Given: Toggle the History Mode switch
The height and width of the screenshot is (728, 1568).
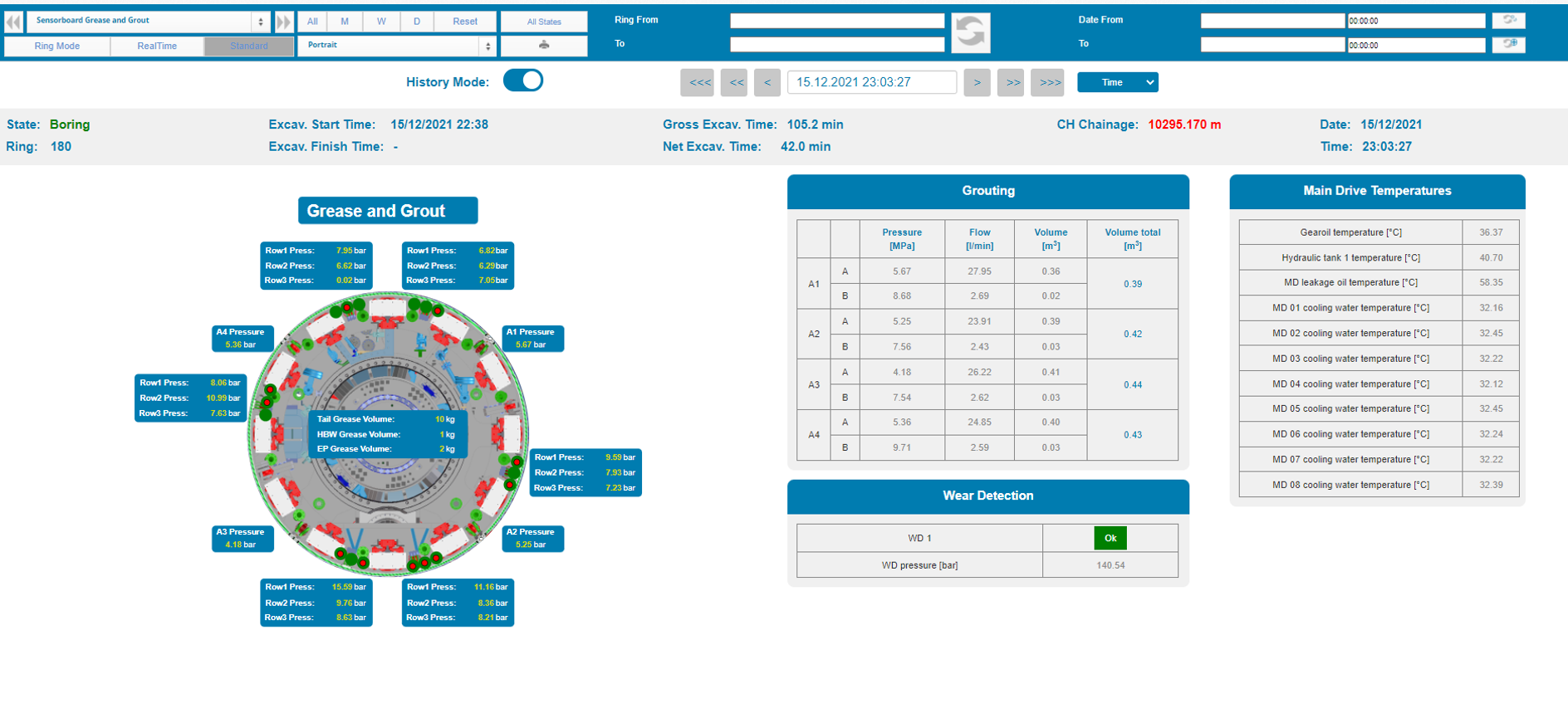Looking at the screenshot, I should (x=522, y=81).
